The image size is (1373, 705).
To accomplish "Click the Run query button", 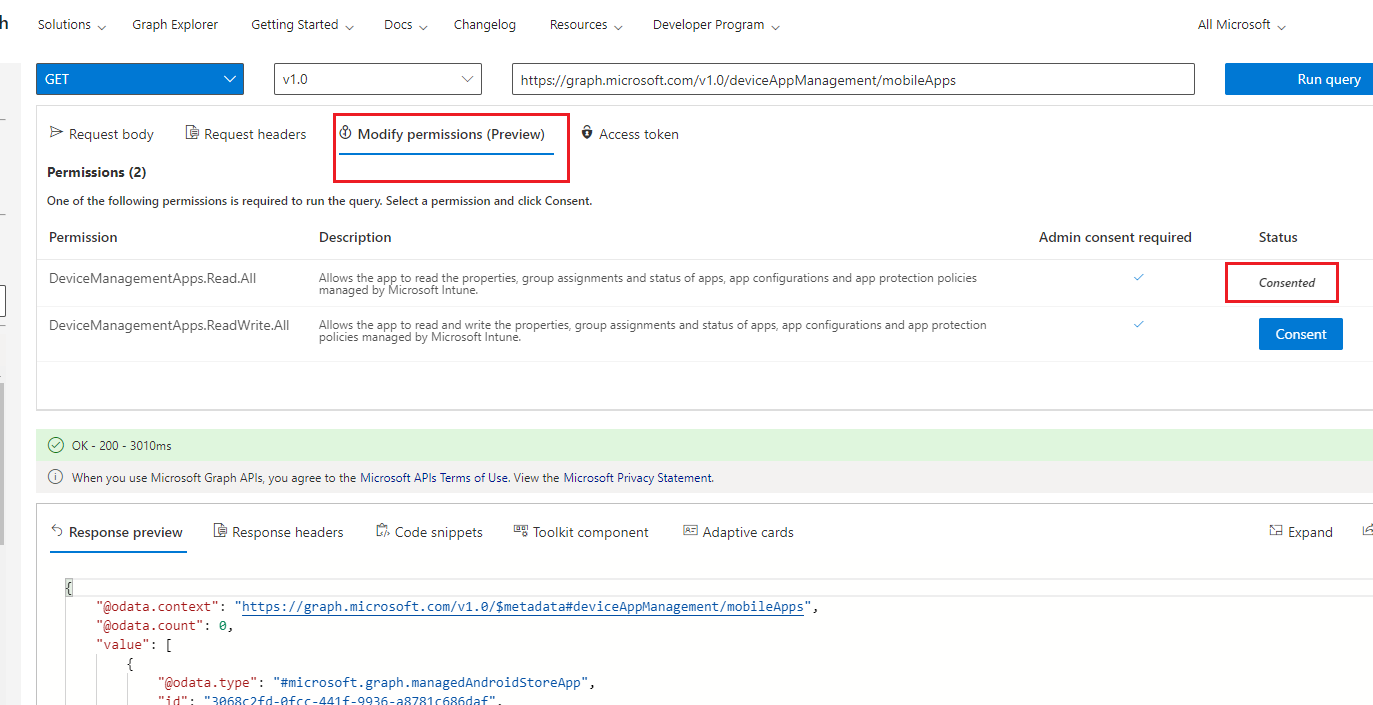I will [1299, 79].
